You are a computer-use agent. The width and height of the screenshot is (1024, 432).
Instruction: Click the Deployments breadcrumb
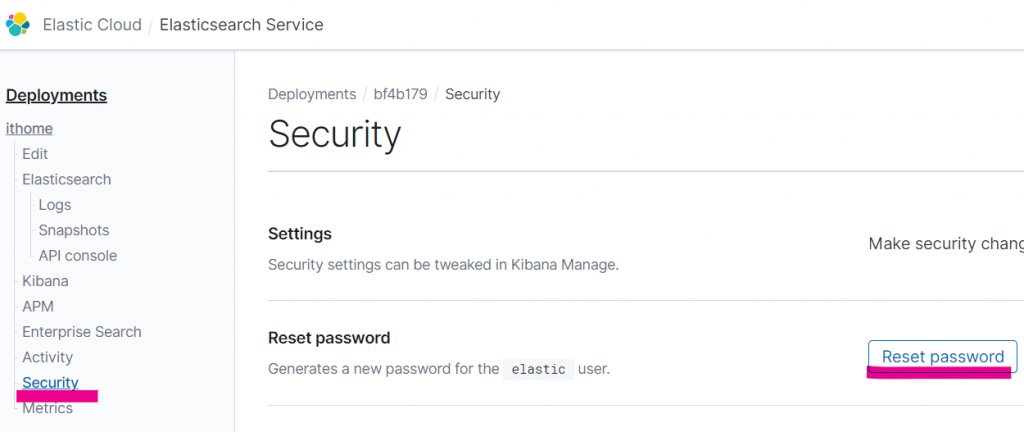pyautogui.click(x=312, y=94)
